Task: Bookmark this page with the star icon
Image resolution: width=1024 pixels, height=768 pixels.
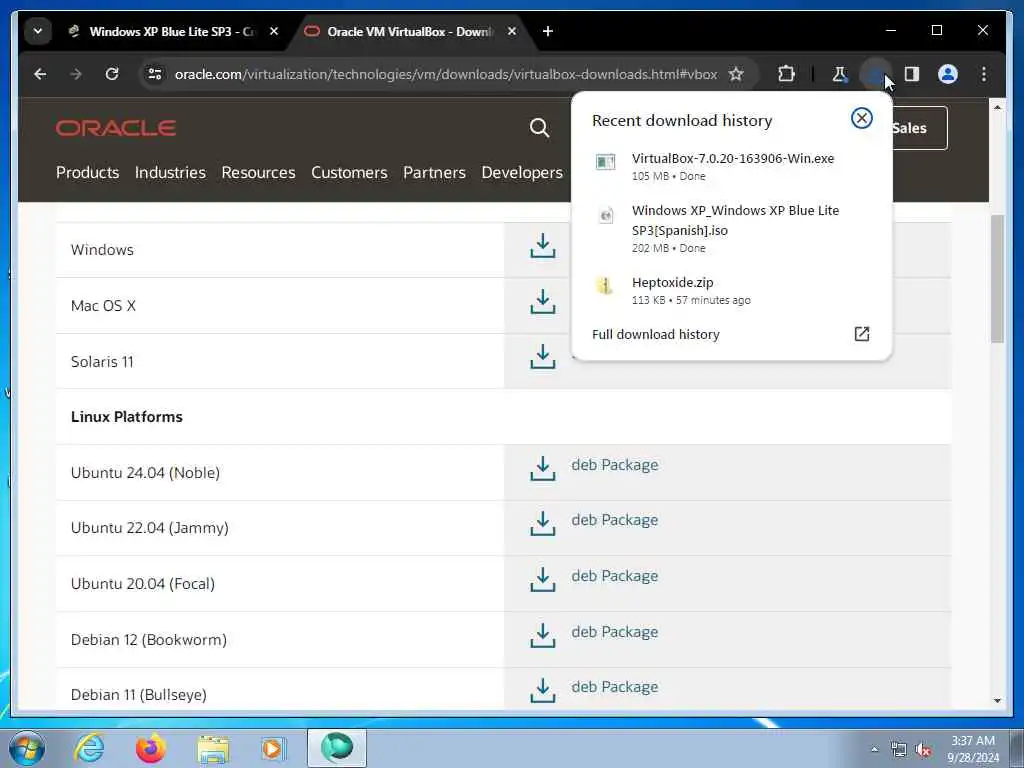Action: click(736, 74)
